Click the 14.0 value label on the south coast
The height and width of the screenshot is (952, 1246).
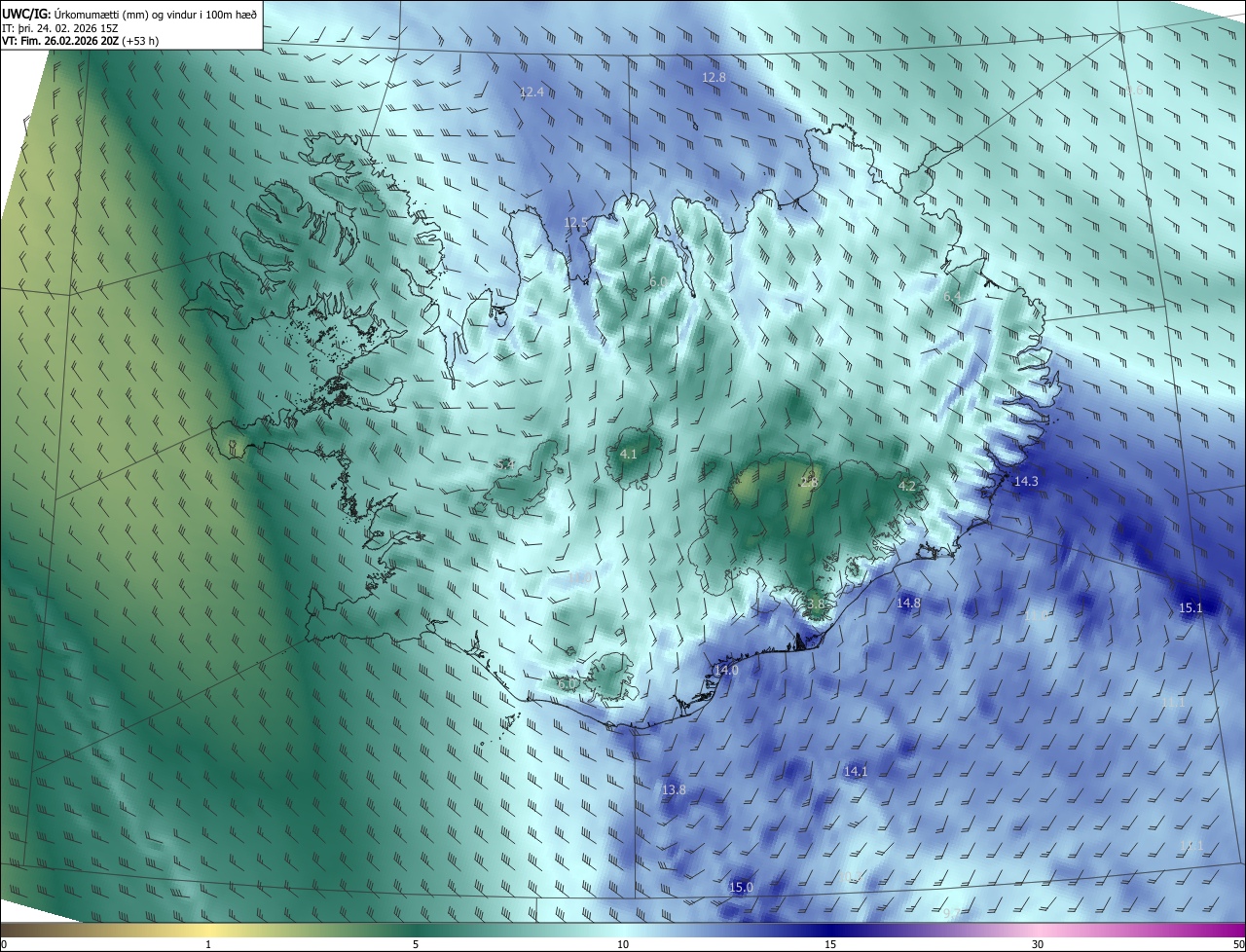coord(726,671)
